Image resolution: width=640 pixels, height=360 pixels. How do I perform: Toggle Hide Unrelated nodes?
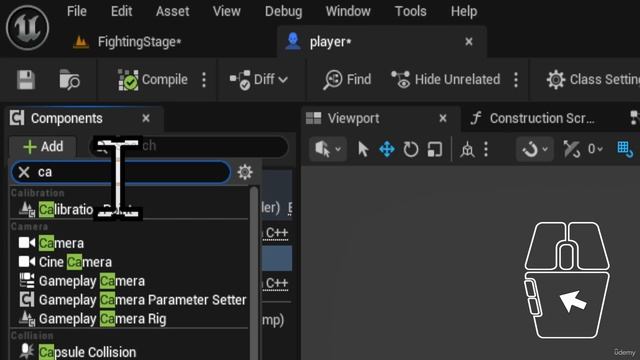(445, 79)
